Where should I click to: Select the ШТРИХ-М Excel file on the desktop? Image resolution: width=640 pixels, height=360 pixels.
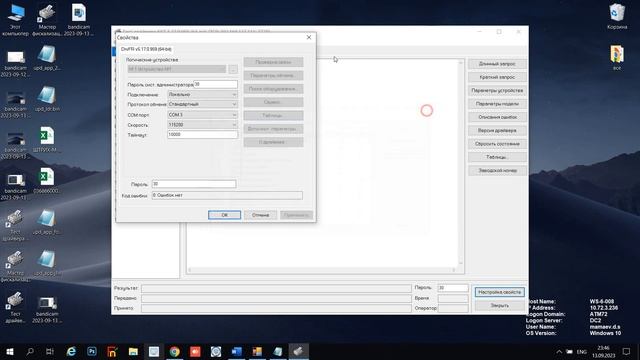tap(47, 140)
